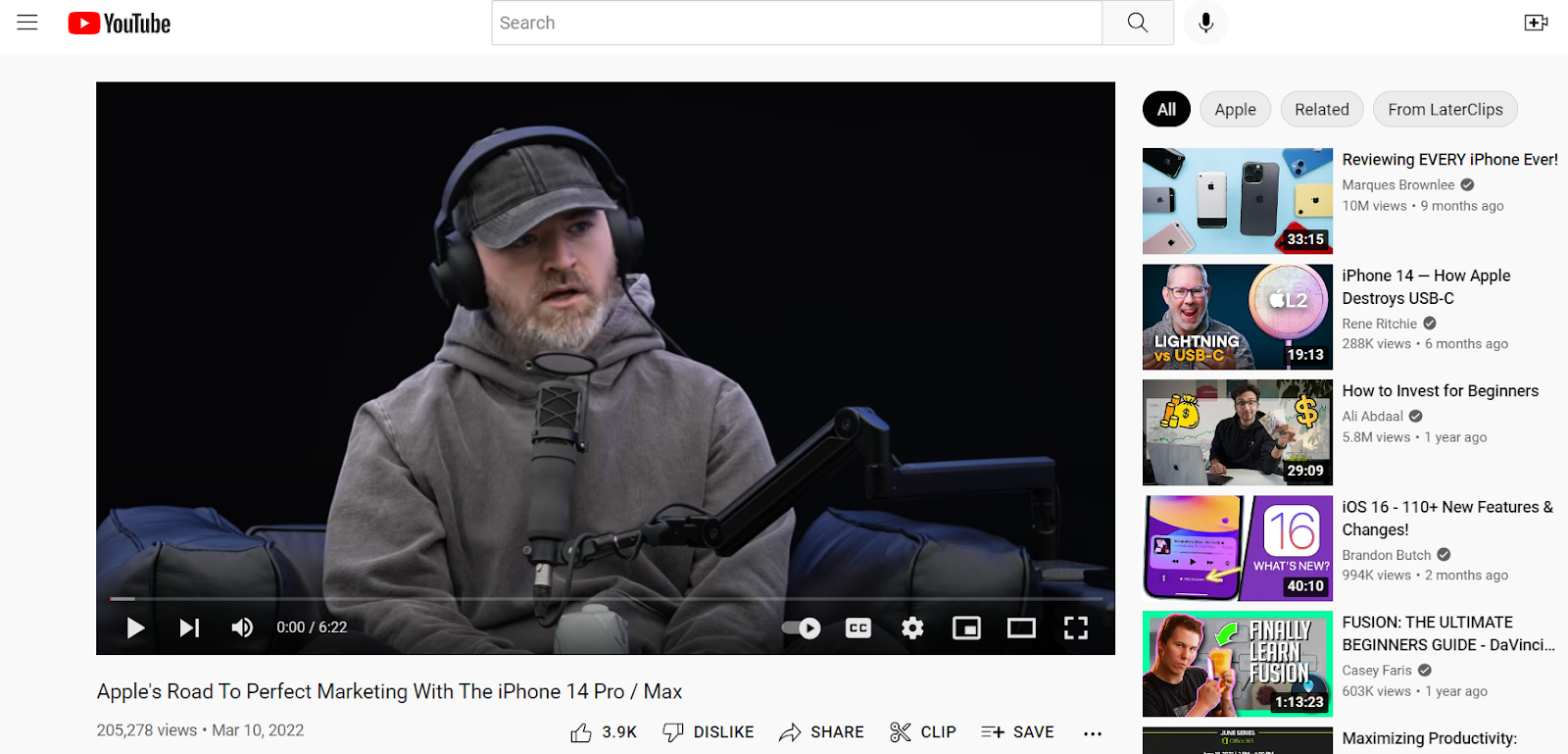Click '10M views • 9 months ago' text
Screen dimensions: 1568x754
[x=1423, y=206]
